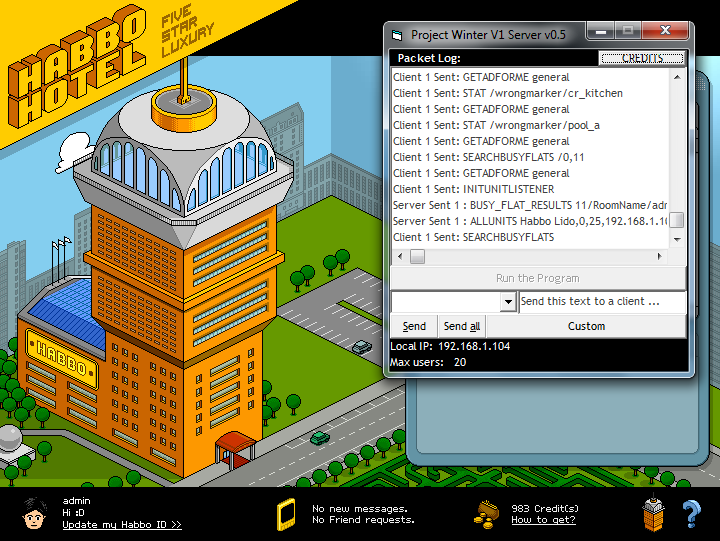Focus the Send this text to a client field

602,302
